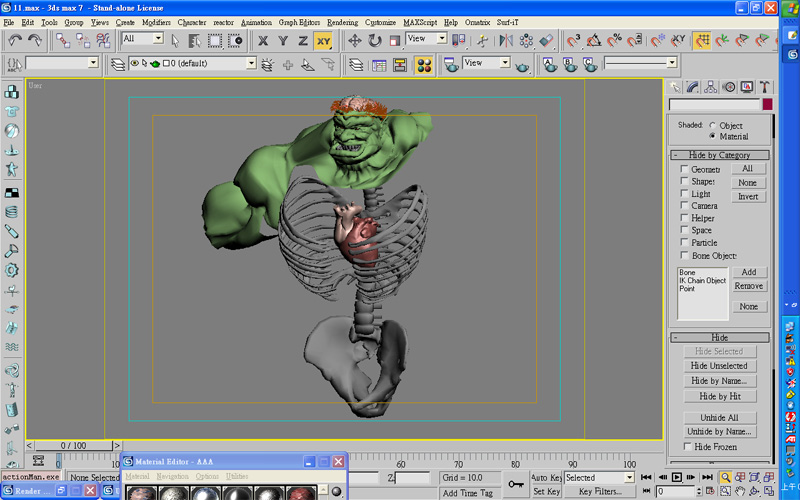Check the Lights hide category box
800x500 pixels.
pyautogui.click(x=684, y=193)
